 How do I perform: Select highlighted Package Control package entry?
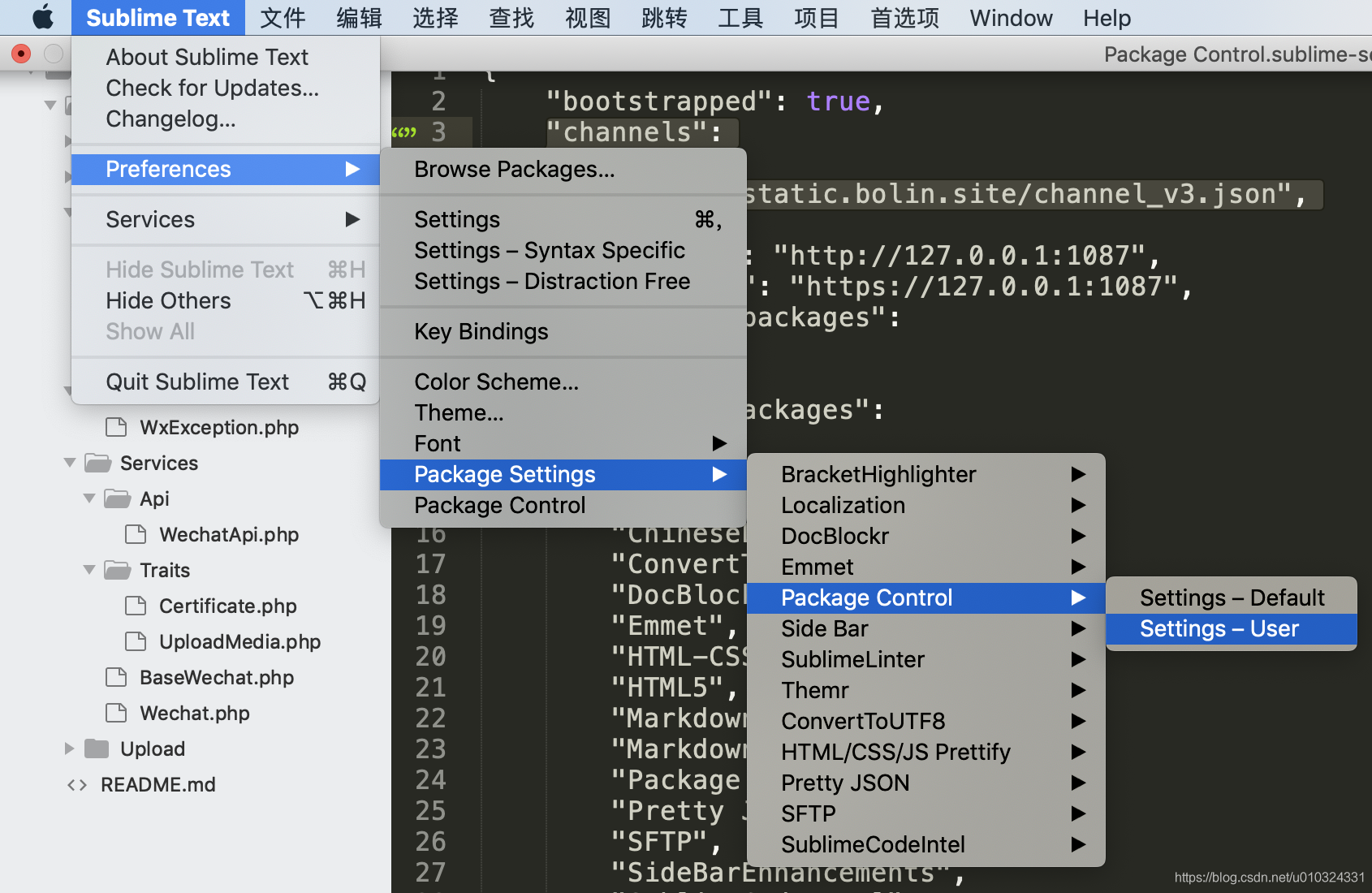926,597
